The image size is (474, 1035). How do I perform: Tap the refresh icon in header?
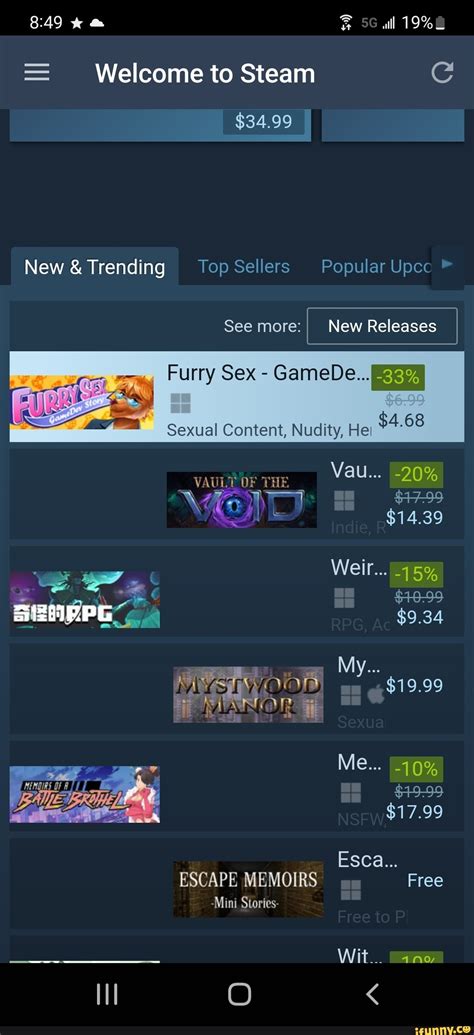point(442,73)
